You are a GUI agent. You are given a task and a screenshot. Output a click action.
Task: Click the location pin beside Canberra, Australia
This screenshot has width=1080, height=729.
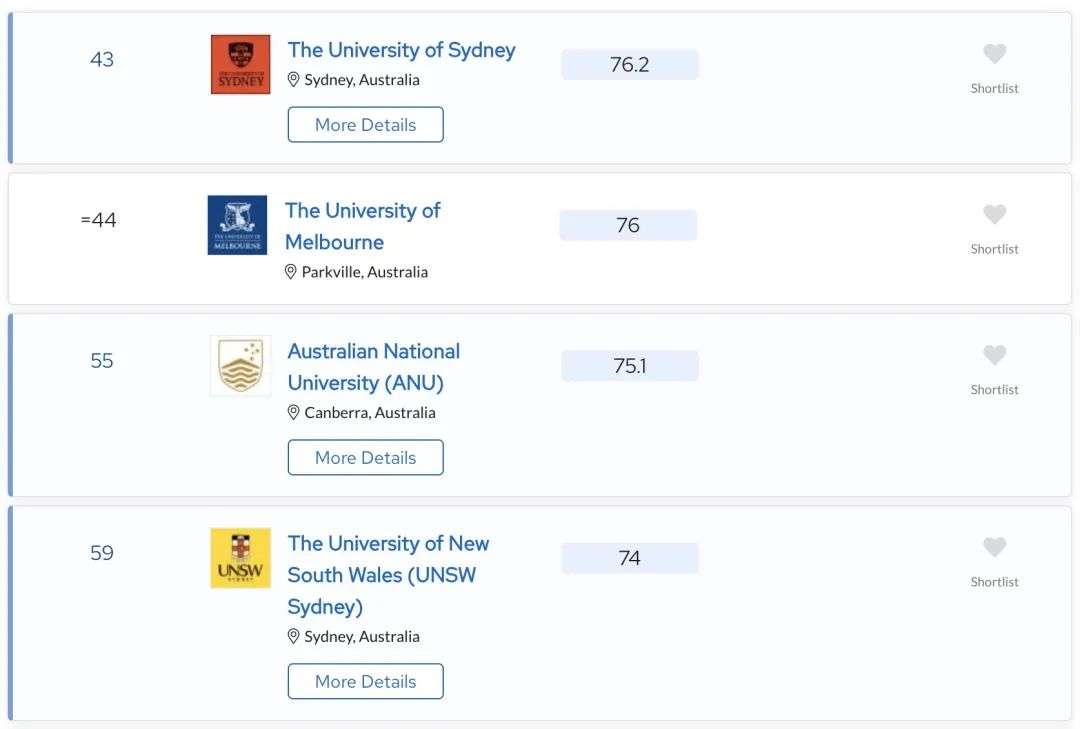click(293, 413)
